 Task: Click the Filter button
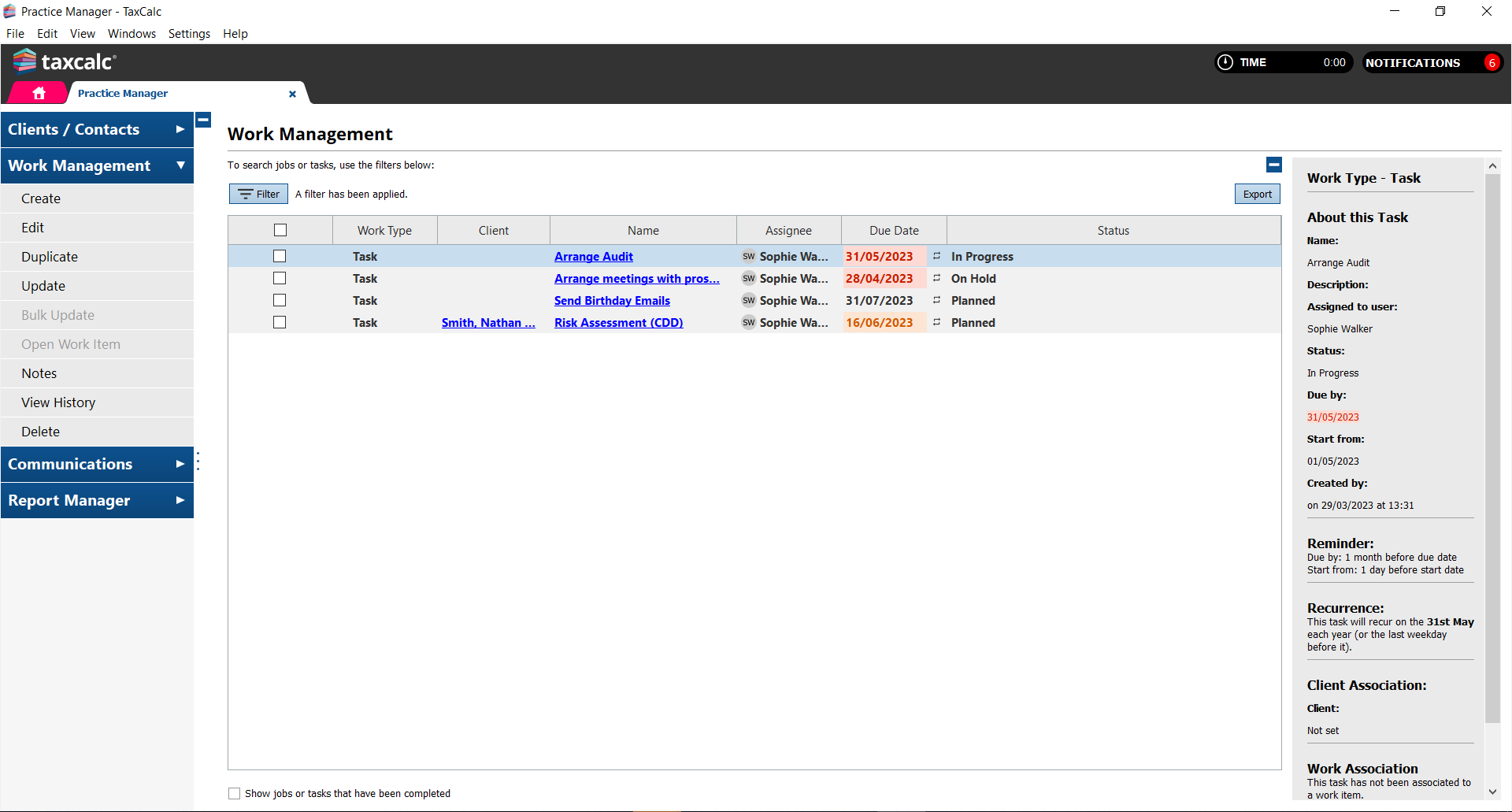coord(258,194)
